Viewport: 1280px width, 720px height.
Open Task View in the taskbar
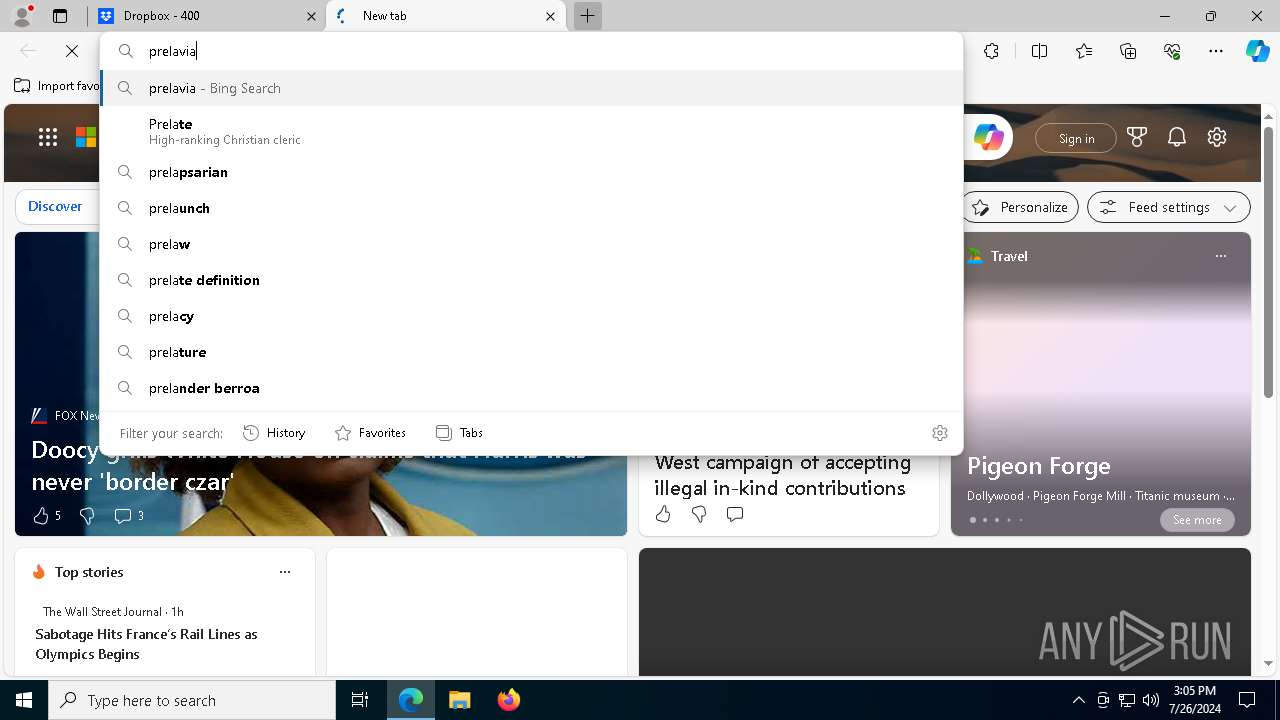click(360, 700)
